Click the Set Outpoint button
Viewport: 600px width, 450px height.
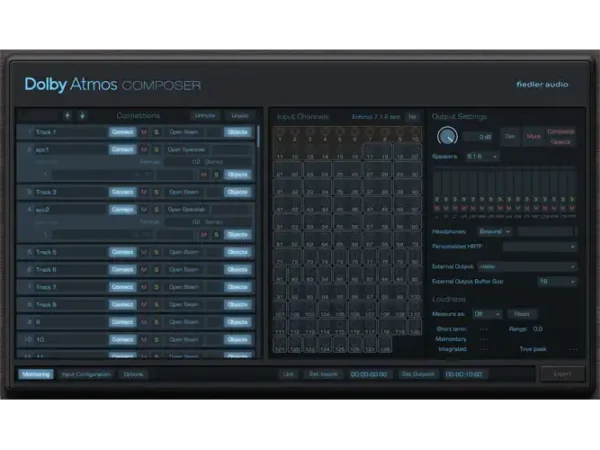coord(418,374)
